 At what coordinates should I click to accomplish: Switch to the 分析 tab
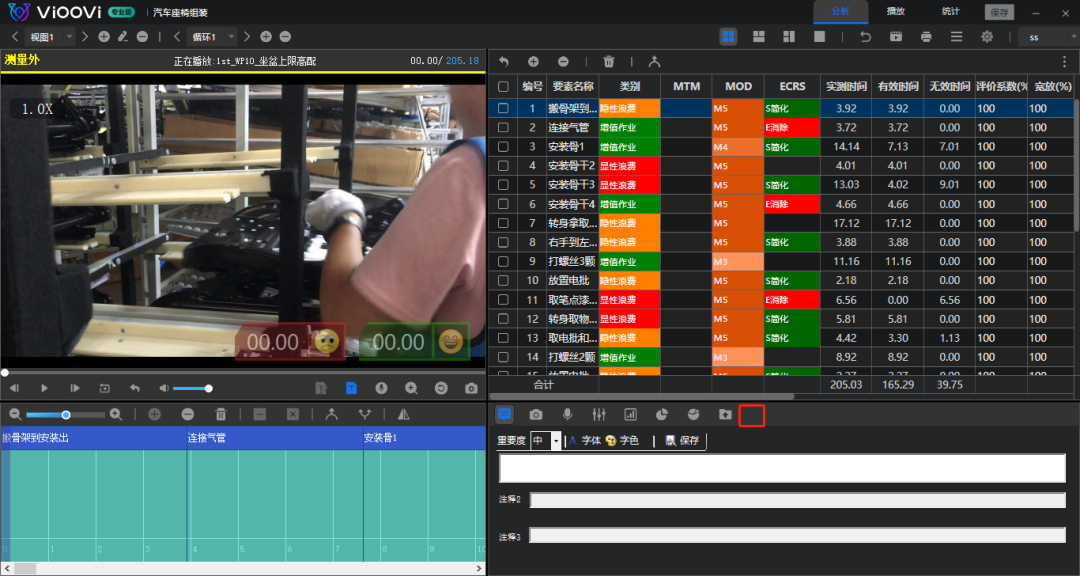840,12
